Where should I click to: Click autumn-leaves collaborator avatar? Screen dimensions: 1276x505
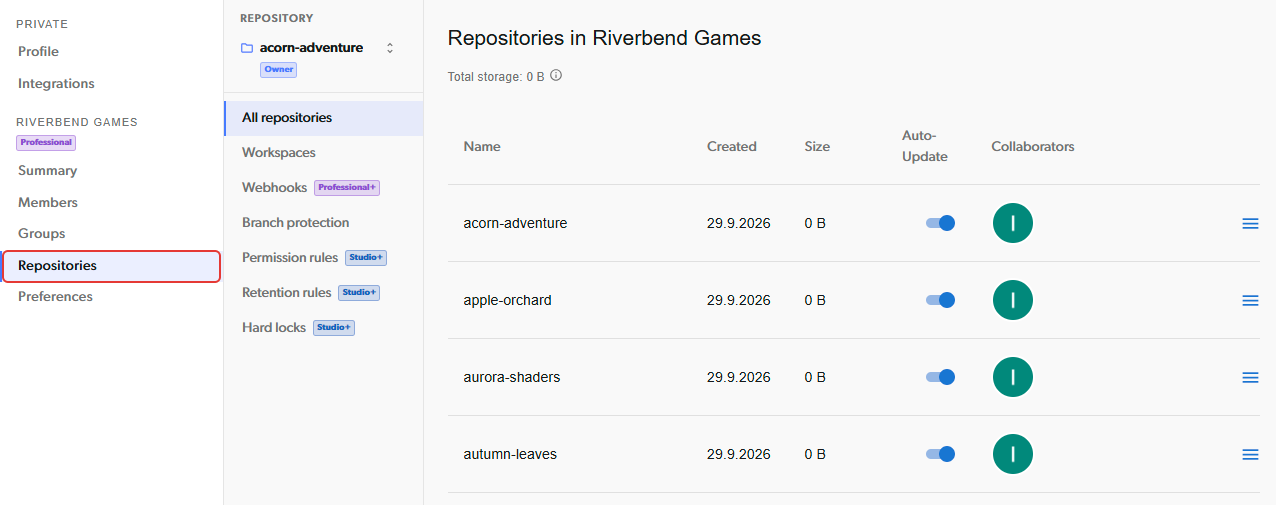(x=1013, y=454)
